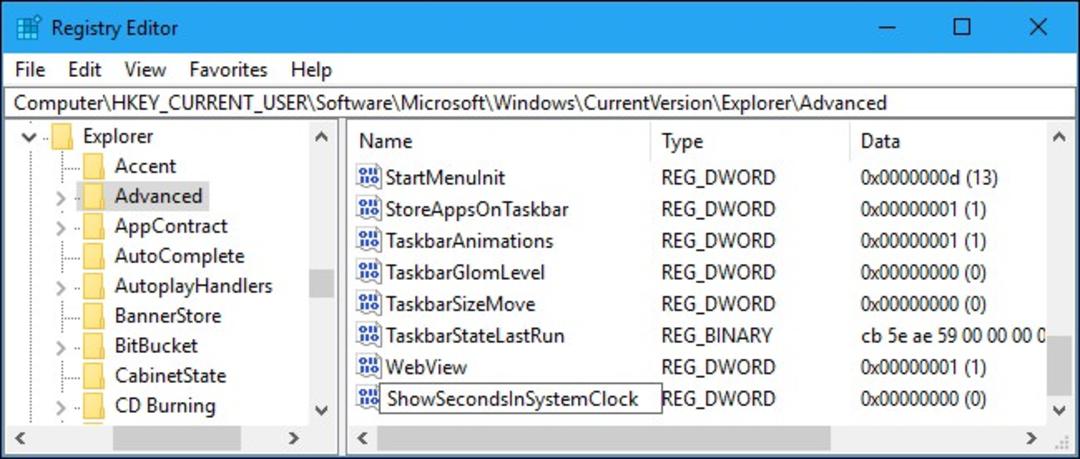Click the StartMenuInit DWORD value icon

[369, 176]
